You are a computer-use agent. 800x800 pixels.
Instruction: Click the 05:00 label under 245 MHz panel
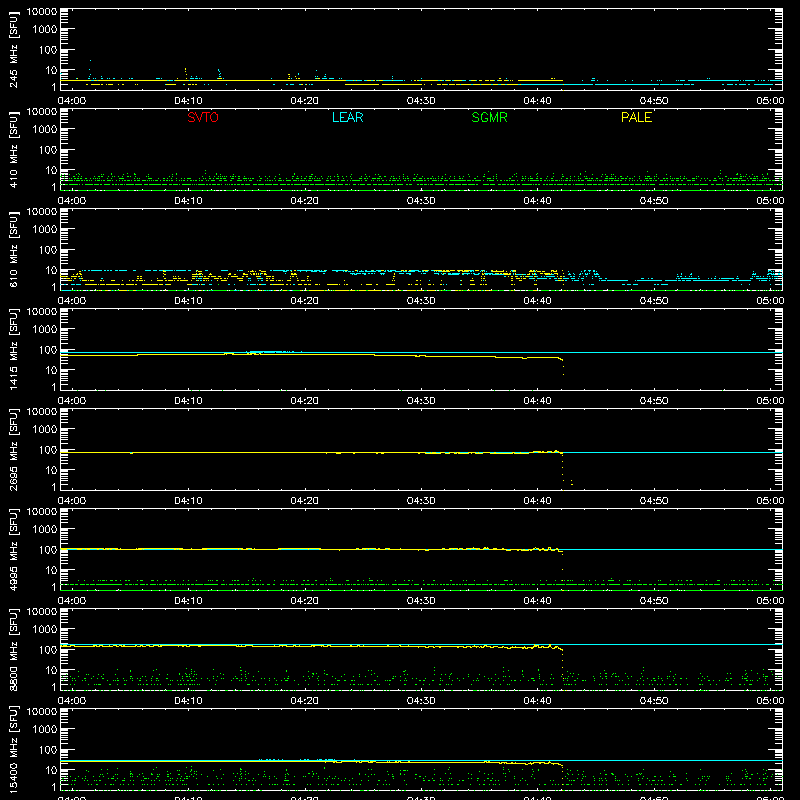[770, 101]
